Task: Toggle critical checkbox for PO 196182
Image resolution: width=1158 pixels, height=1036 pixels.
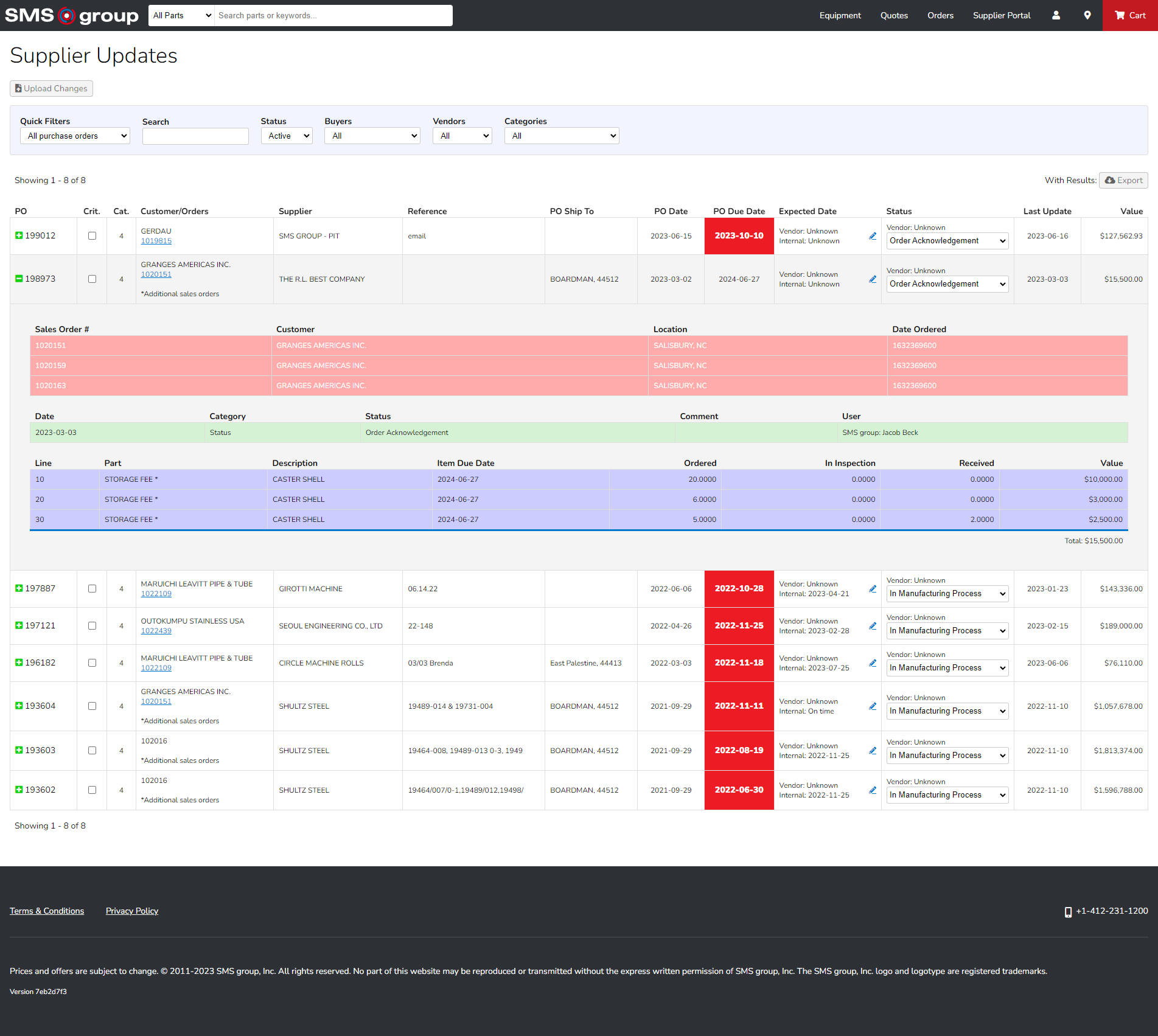Action: pyautogui.click(x=92, y=663)
